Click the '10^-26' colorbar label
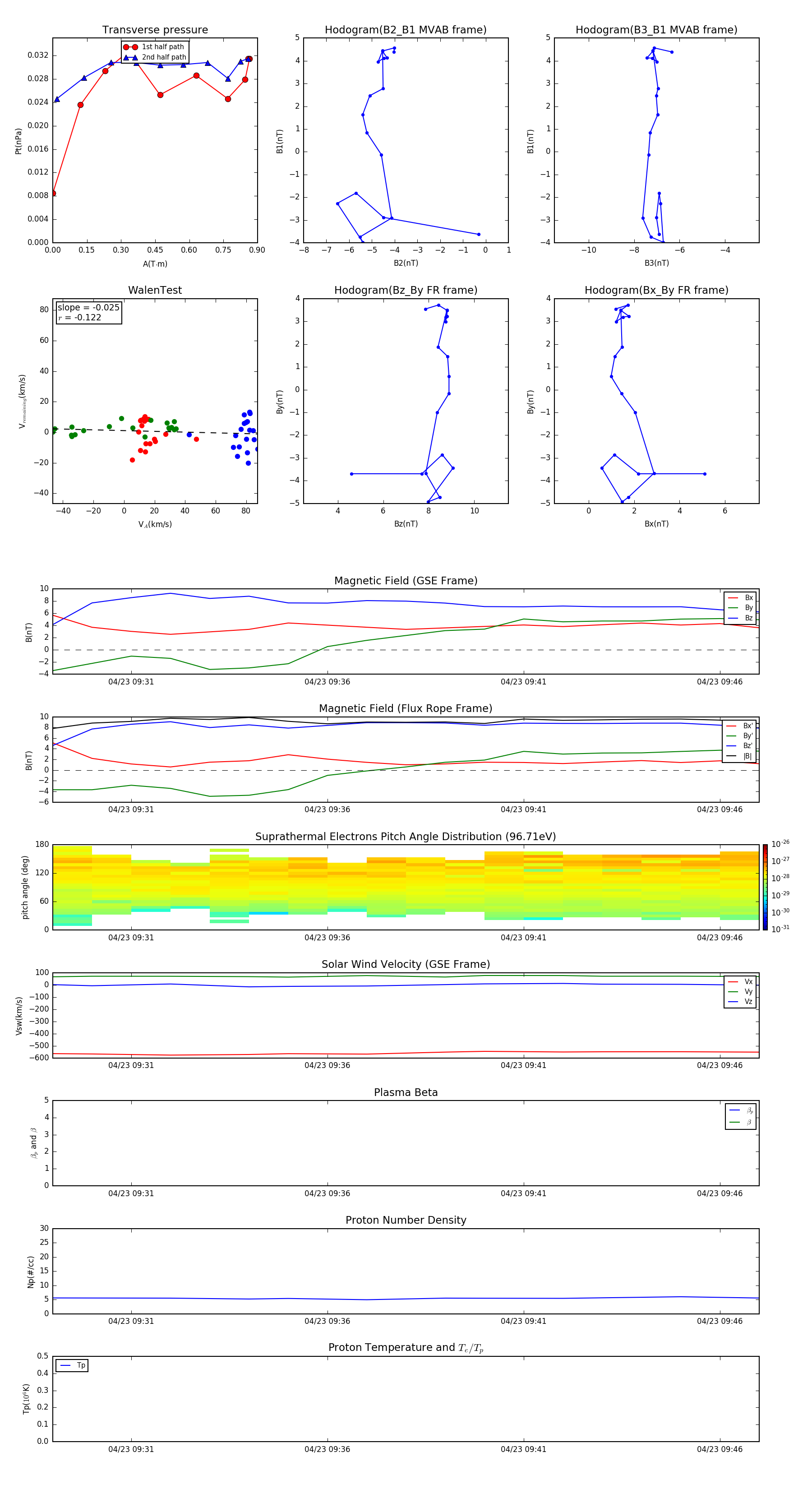This screenshot has height=1489, width=812. coord(780,844)
